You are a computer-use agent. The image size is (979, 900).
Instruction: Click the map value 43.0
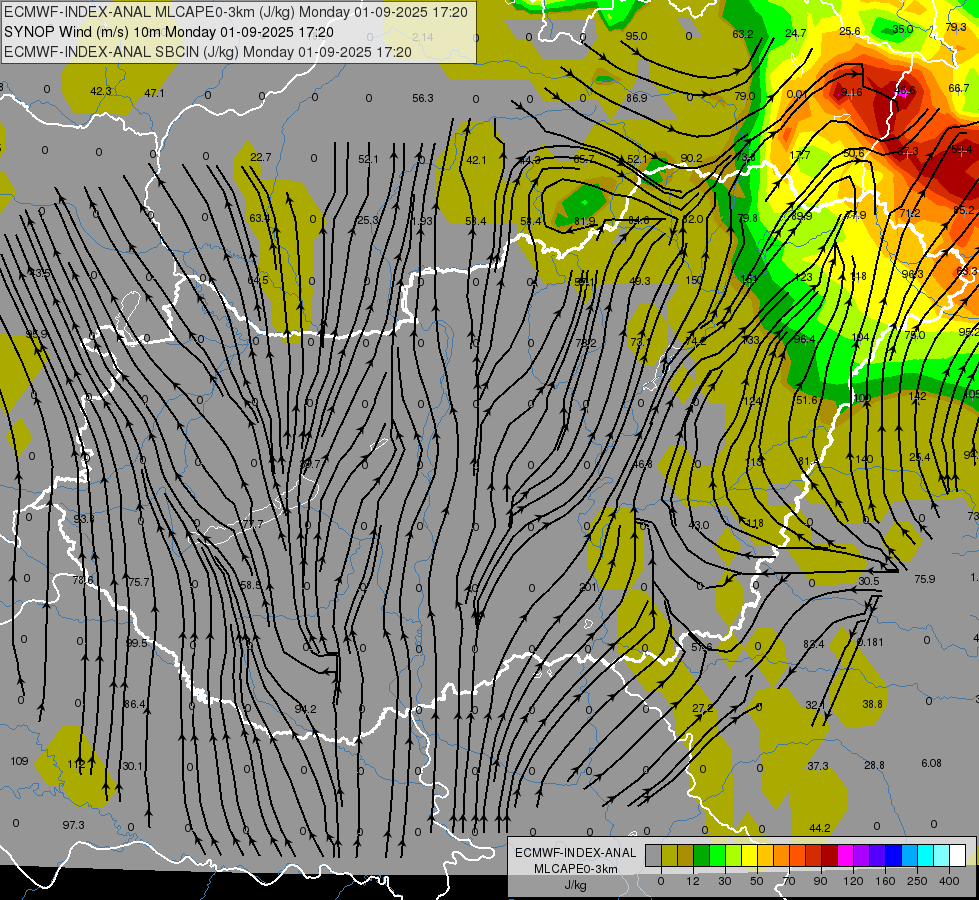pos(698,525)
